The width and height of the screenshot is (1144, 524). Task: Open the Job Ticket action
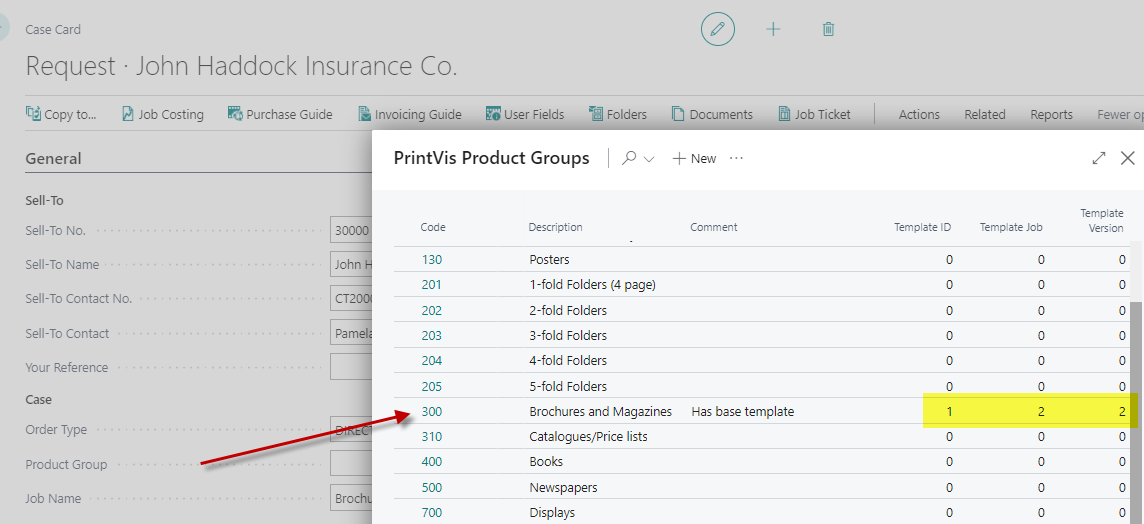pos(814,114)
